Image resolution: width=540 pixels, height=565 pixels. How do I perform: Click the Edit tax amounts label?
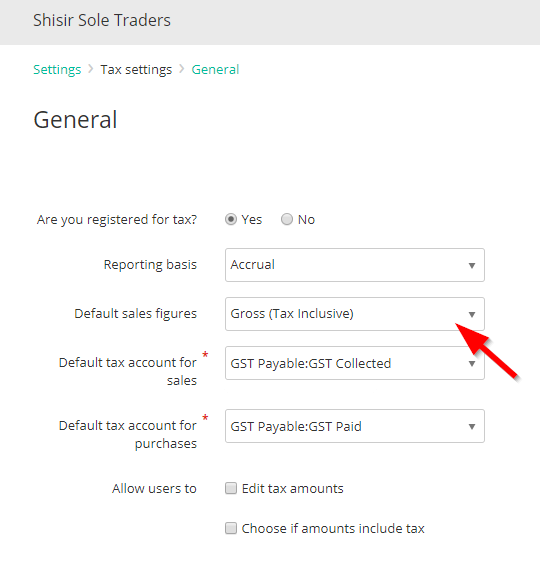[293, 489]
